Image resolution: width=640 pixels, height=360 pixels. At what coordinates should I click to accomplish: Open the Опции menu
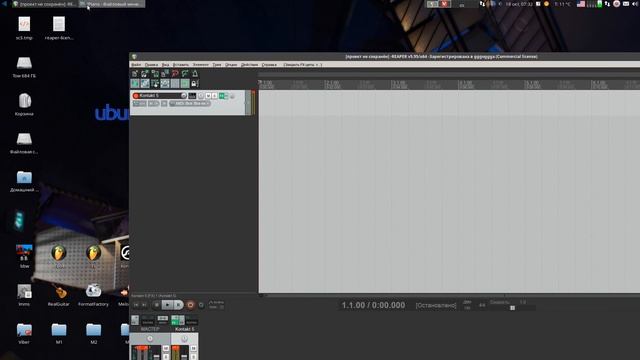pyautogui.click(x=231, y=64)
